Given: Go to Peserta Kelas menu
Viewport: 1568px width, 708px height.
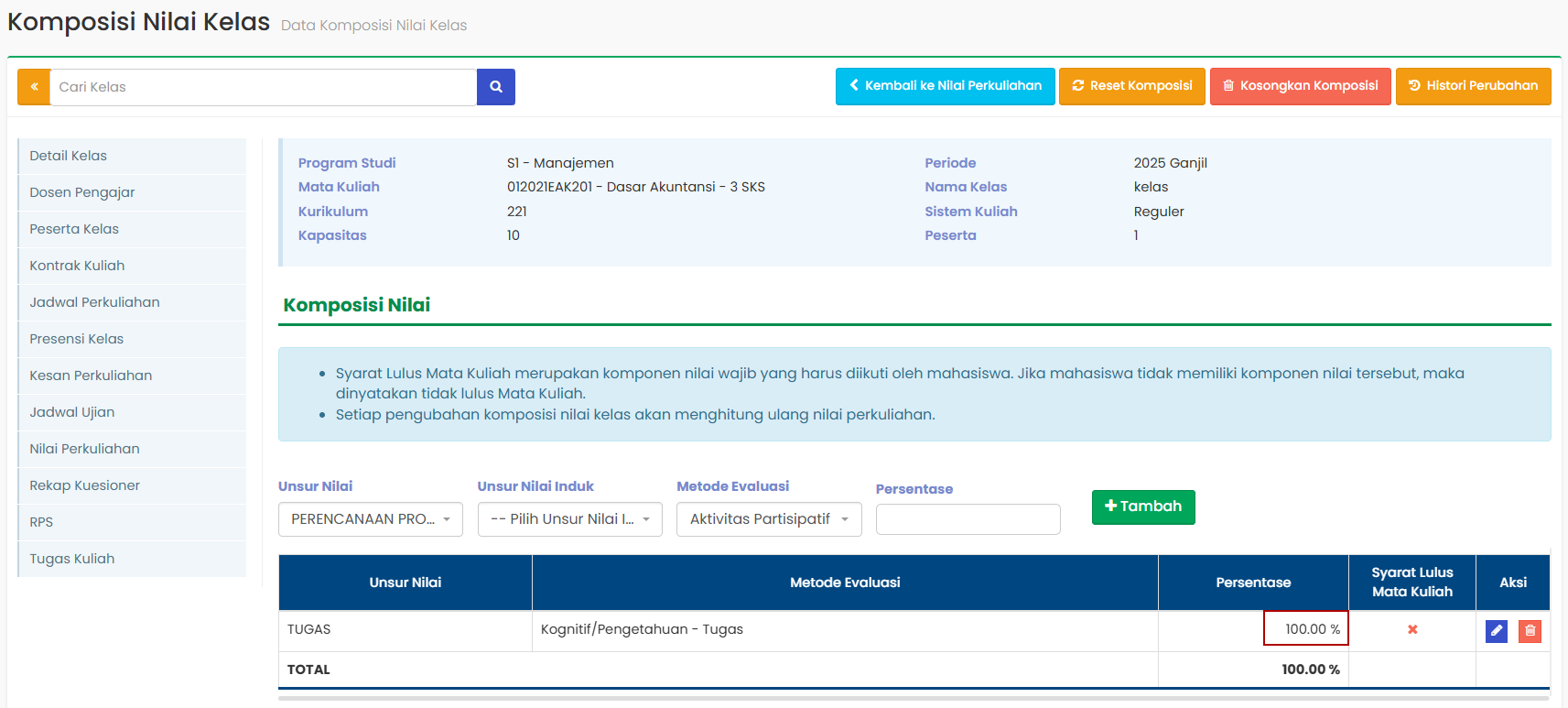Looking at the screenshot, I should (74, 229).
